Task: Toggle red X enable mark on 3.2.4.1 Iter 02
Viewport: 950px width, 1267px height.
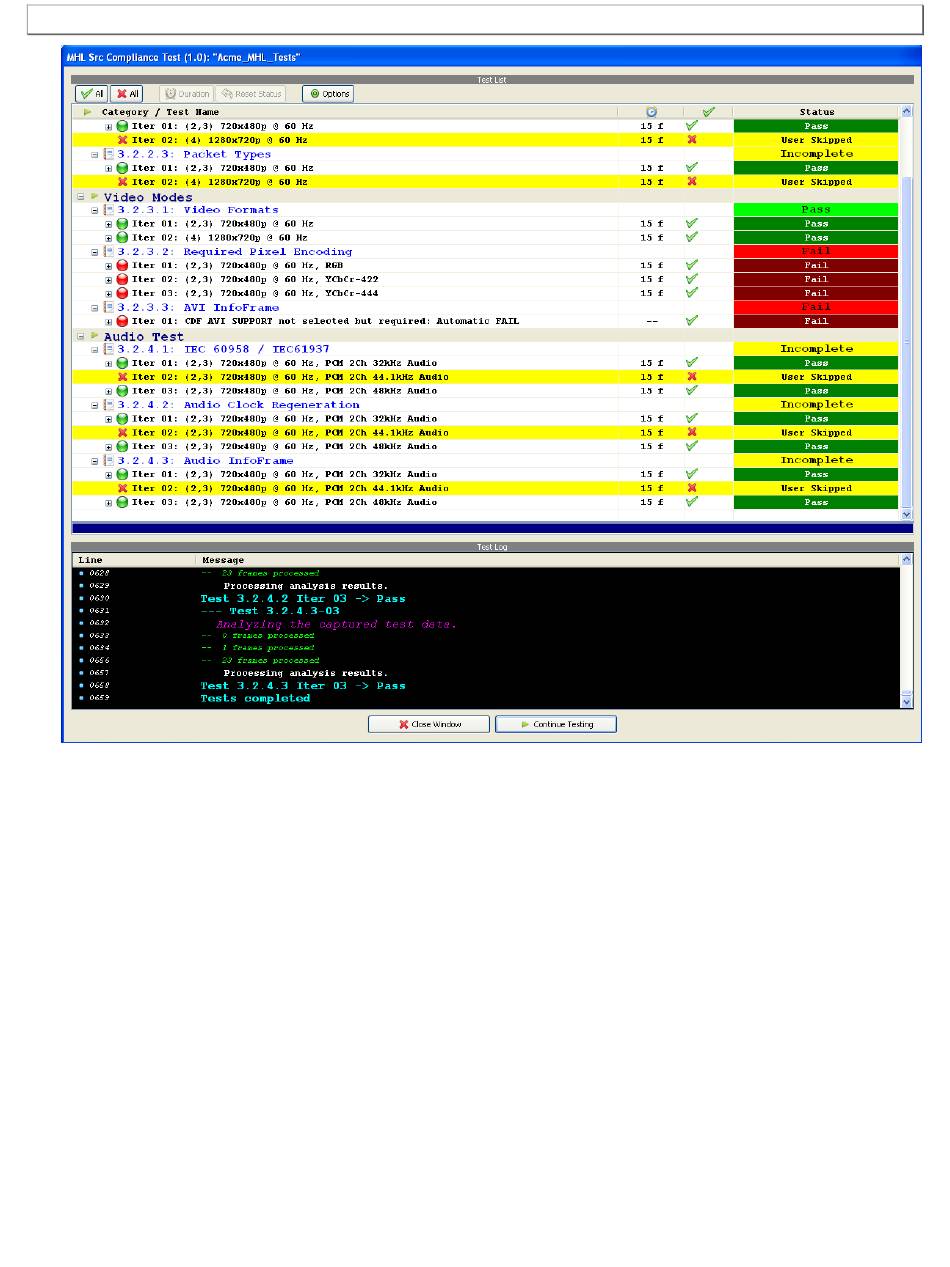Action: (691, 377)
